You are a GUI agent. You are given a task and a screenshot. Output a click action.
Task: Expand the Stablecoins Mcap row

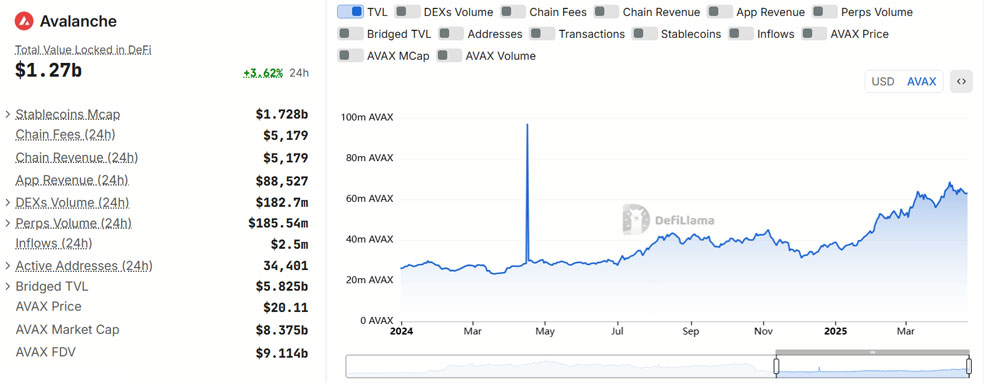(8, 114)
